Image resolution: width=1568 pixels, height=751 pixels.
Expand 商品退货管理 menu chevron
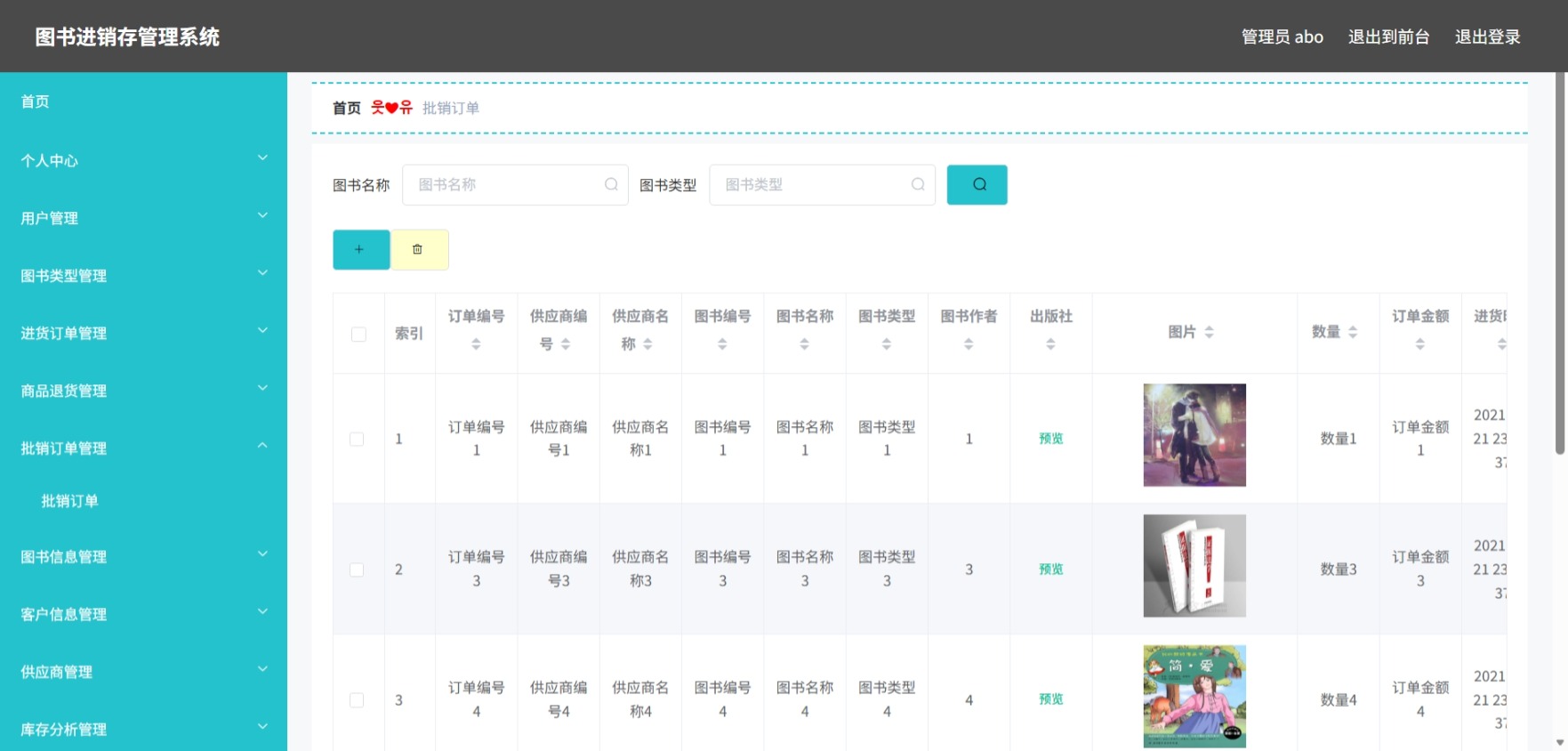coord(262,388)
